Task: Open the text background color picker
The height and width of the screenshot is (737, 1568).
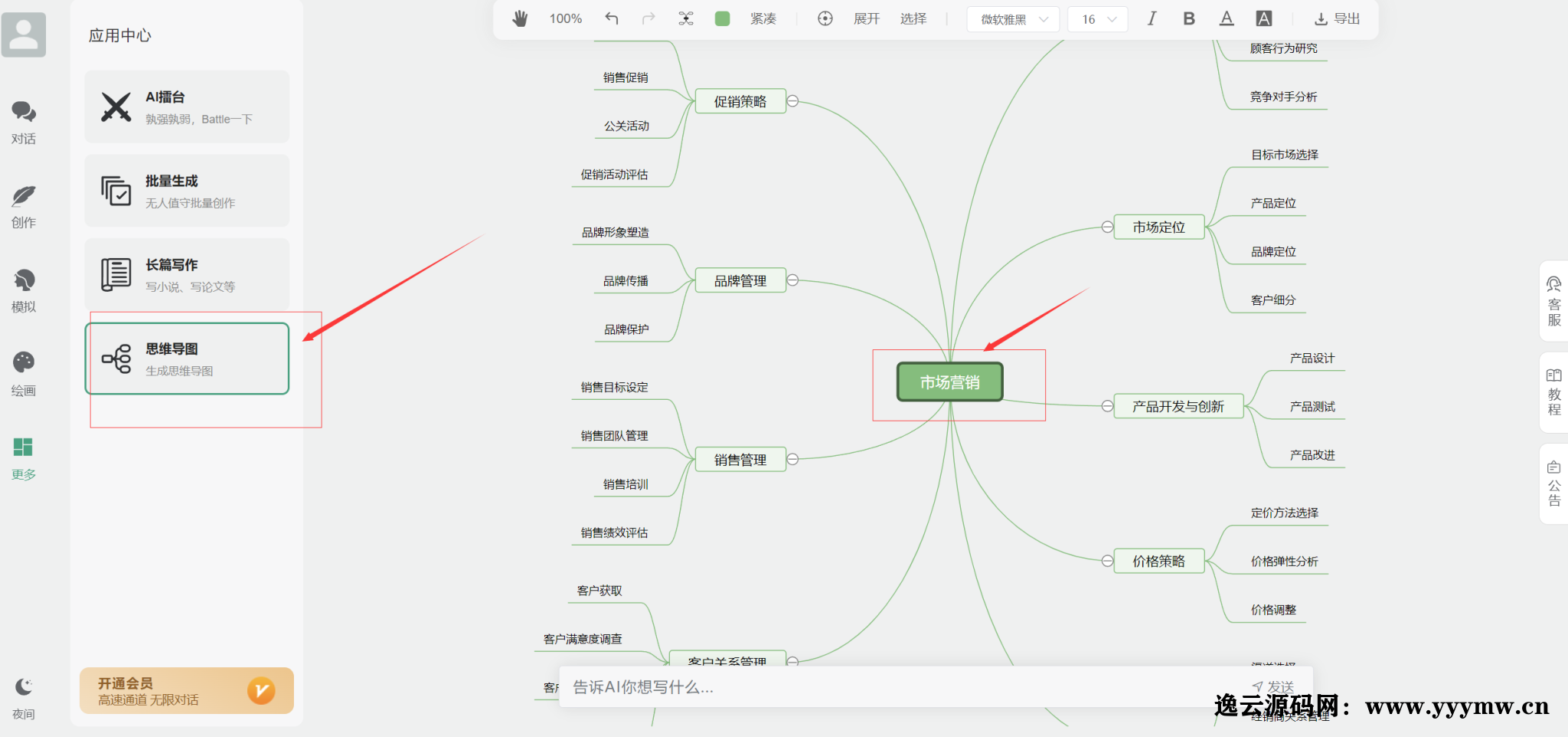Action: [1264, 18]
